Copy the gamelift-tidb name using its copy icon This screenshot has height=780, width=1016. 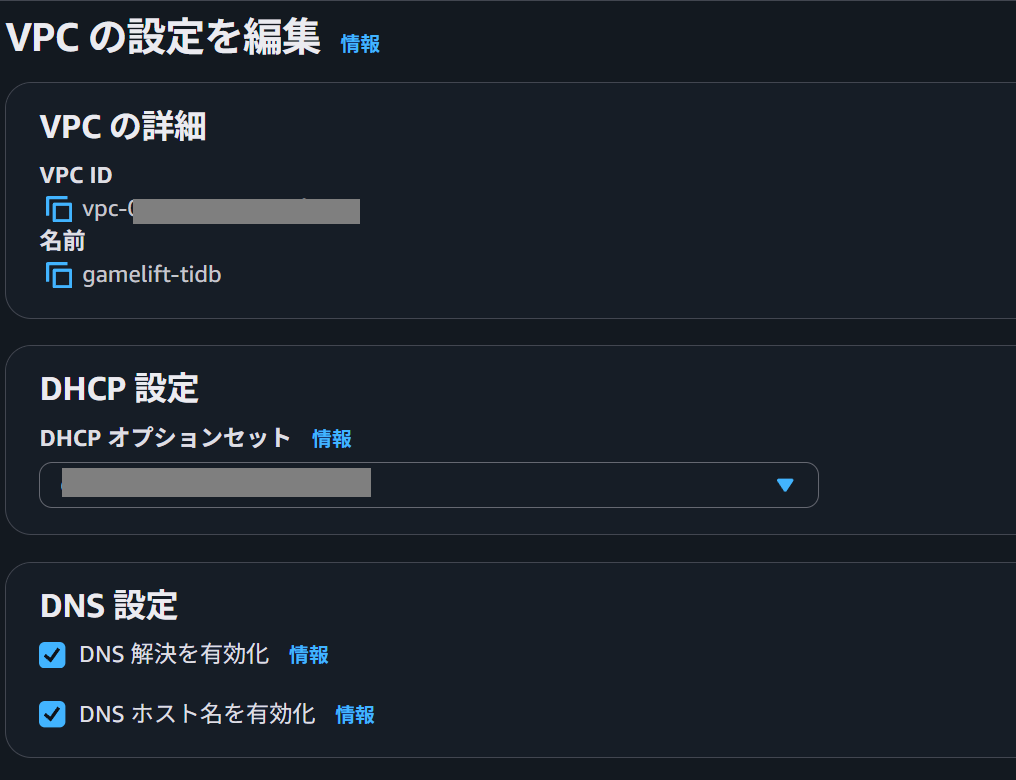[x=59, y=275]
